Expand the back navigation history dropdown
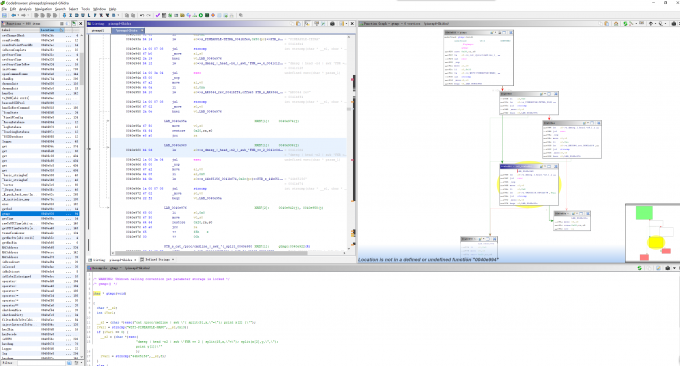This screenshot has width=680, height=366. (18, 15)
